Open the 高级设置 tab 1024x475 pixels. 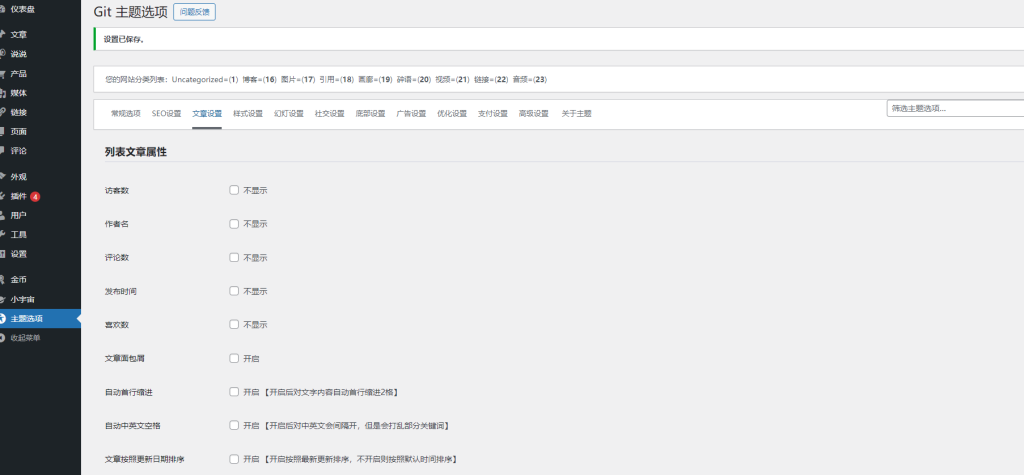pyautogui.click(x=534, y=114)
